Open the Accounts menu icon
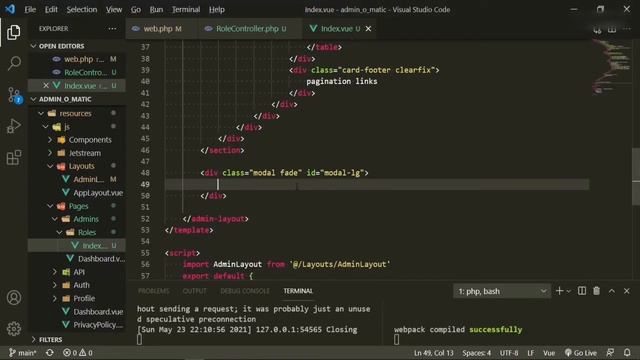Image resolution: width=640 pixels, height=360 pixels. [13, 298]
